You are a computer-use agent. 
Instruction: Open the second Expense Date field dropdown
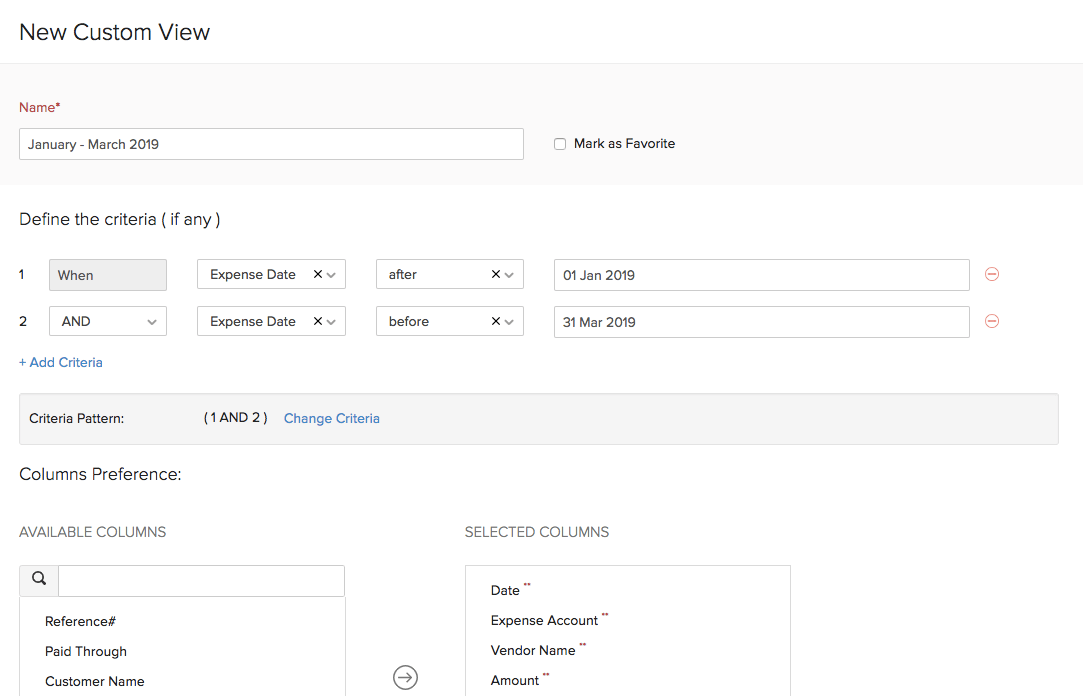tap(333, 320)
